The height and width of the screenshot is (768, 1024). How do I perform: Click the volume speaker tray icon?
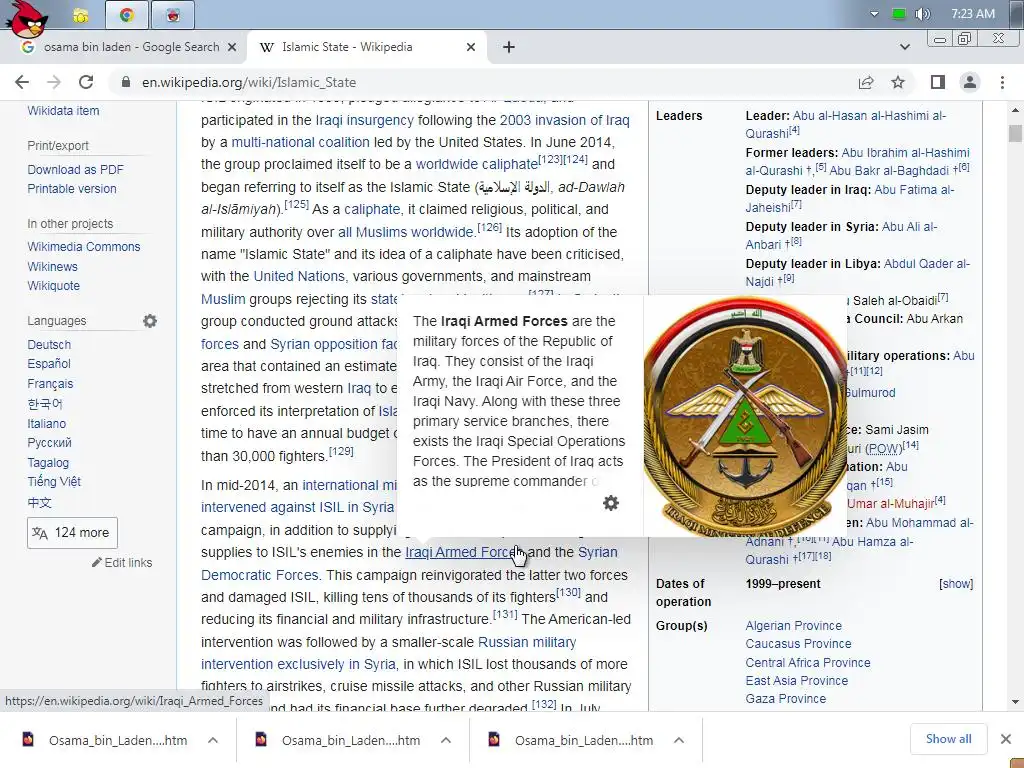point(922,14)
